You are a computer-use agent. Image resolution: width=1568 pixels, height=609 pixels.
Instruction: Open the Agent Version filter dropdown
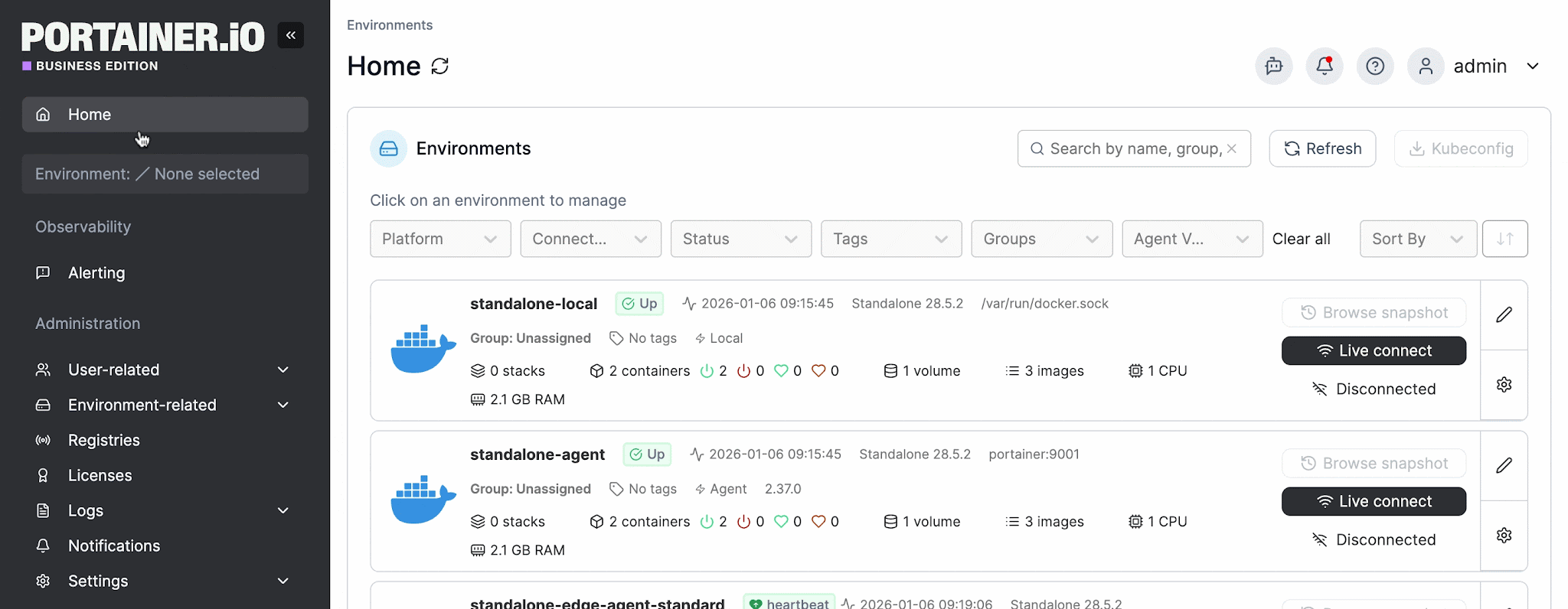(x=1192, y=239)
